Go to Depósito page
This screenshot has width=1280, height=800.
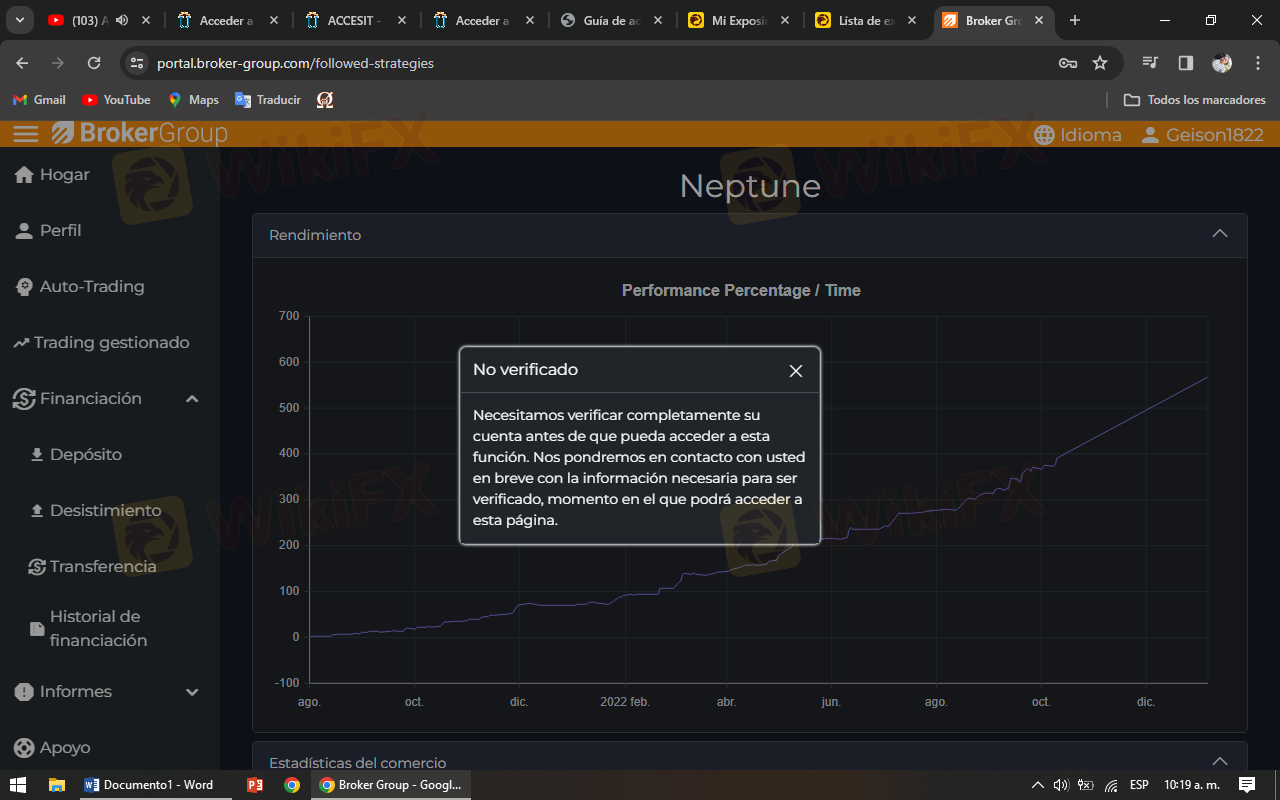point(85,455)
